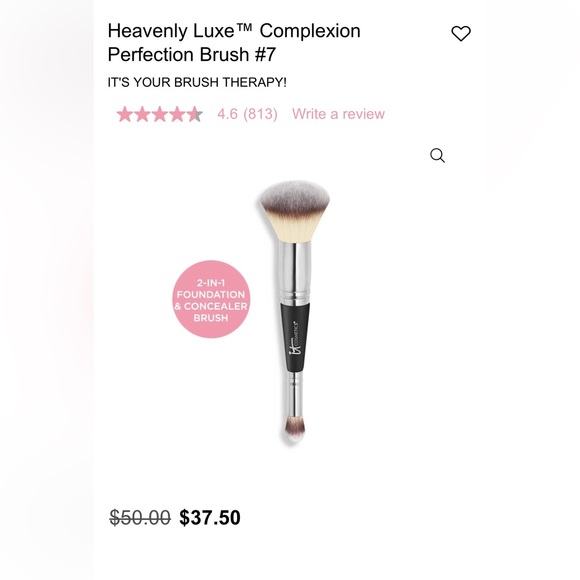Click the IT'S YOUR BRUSH THERAPY tagline
The width and height of the screenshot is (580, 580).
click(x=197, y=82)
